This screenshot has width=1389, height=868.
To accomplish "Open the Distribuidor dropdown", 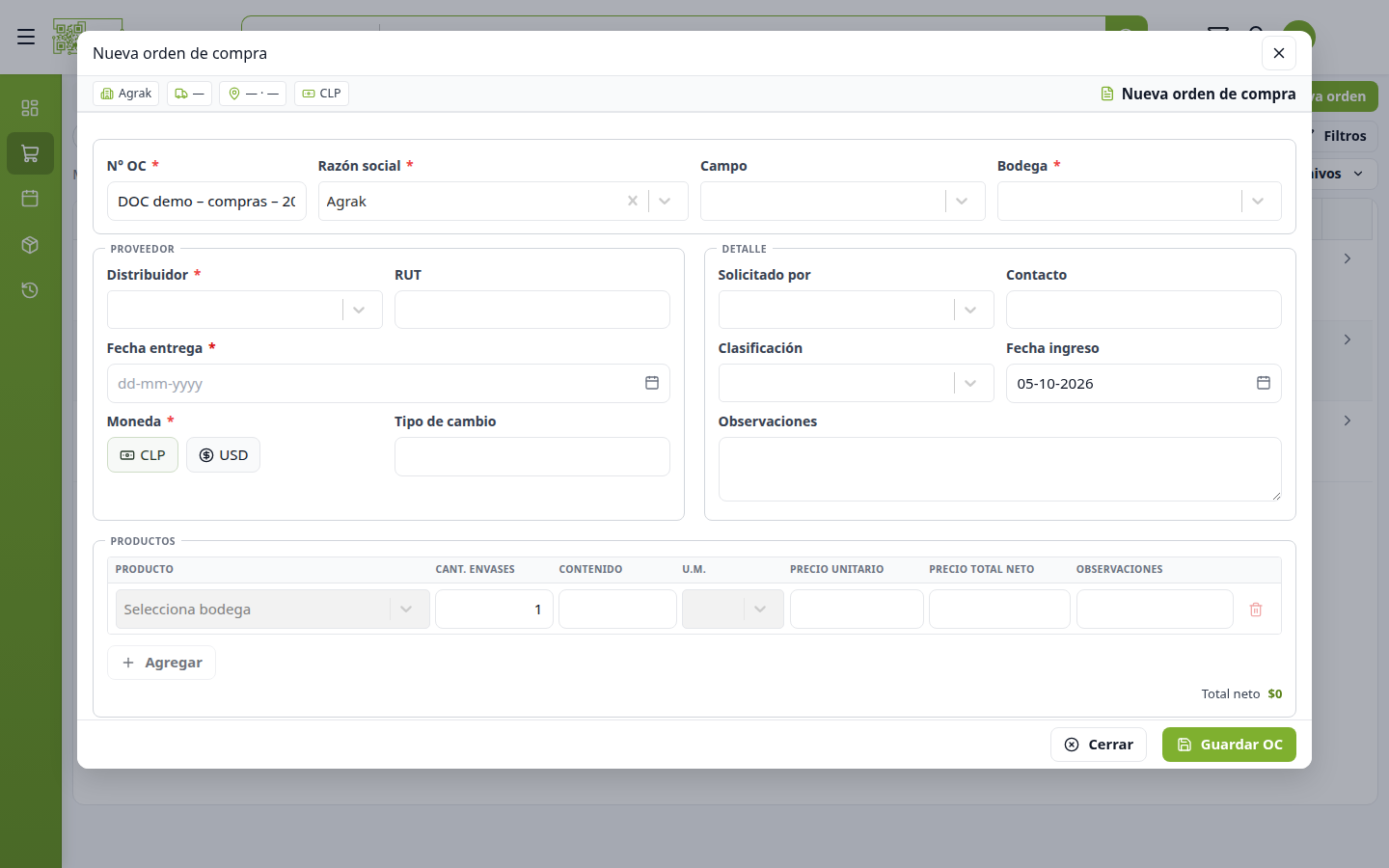I will point(359,311).
